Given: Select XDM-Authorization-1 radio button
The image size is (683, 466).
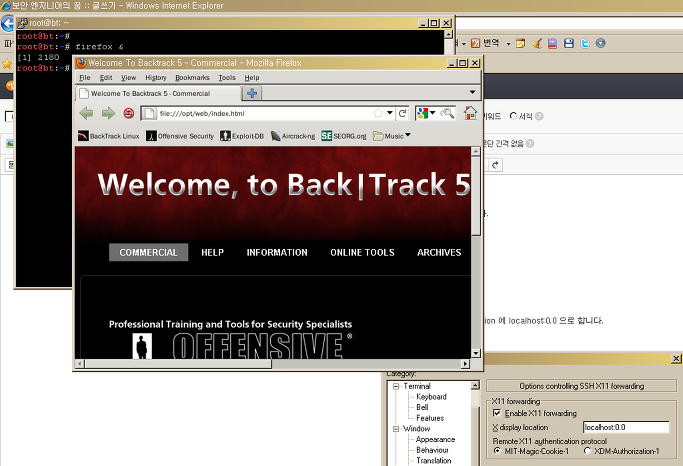Looking at the screenshot, I should (587, 451).
